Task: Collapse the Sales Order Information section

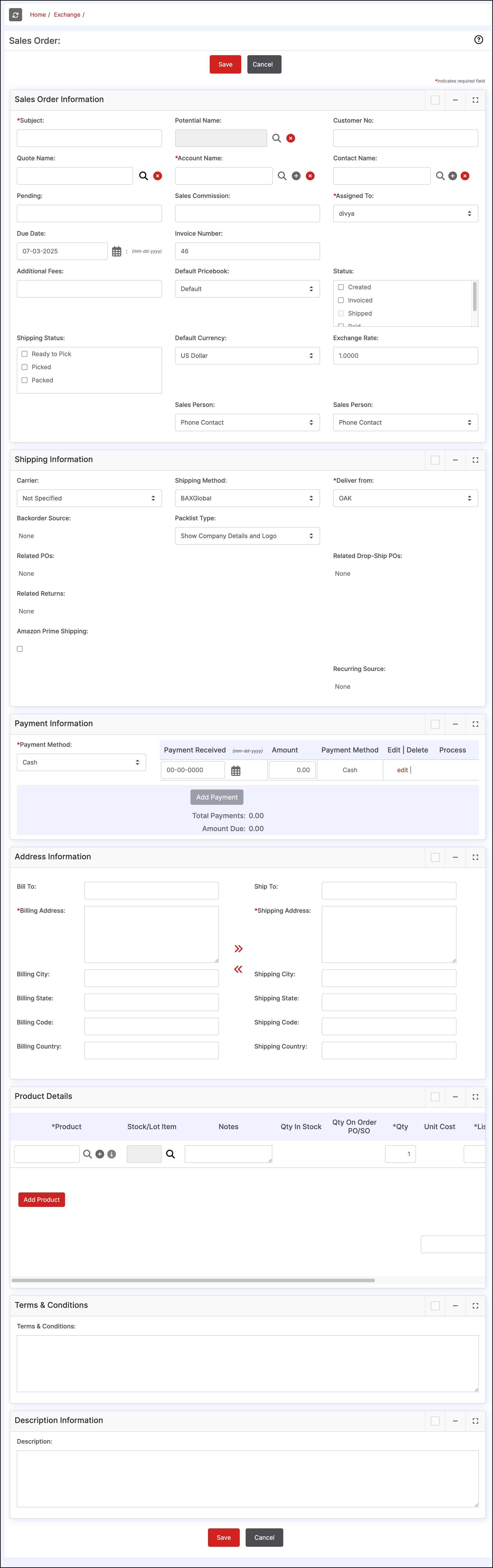Action: 455,100
